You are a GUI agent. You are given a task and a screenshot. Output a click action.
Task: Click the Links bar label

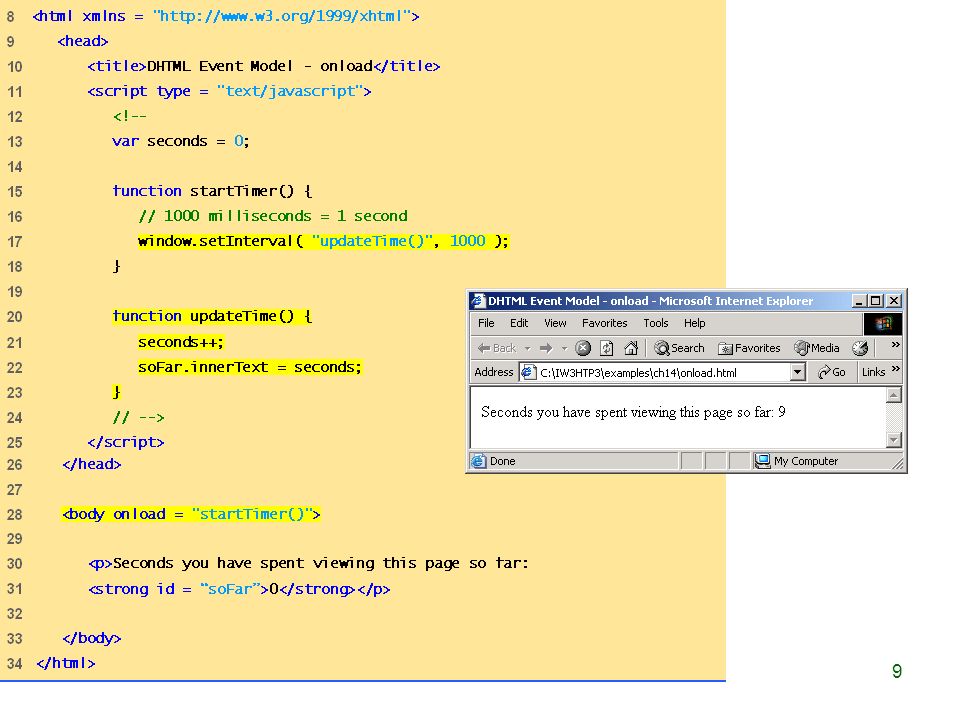(874, 372)
